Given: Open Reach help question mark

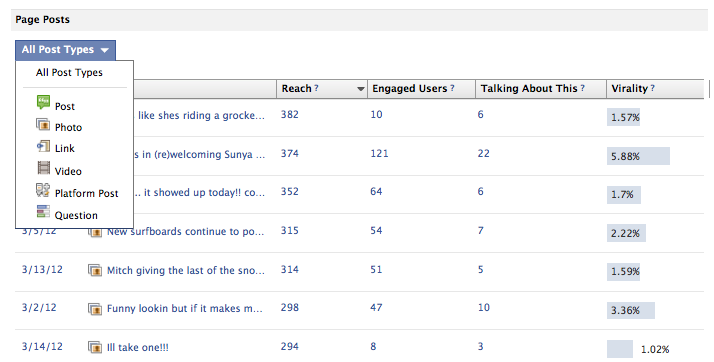Looking at the screenshot, I should 316,88.
